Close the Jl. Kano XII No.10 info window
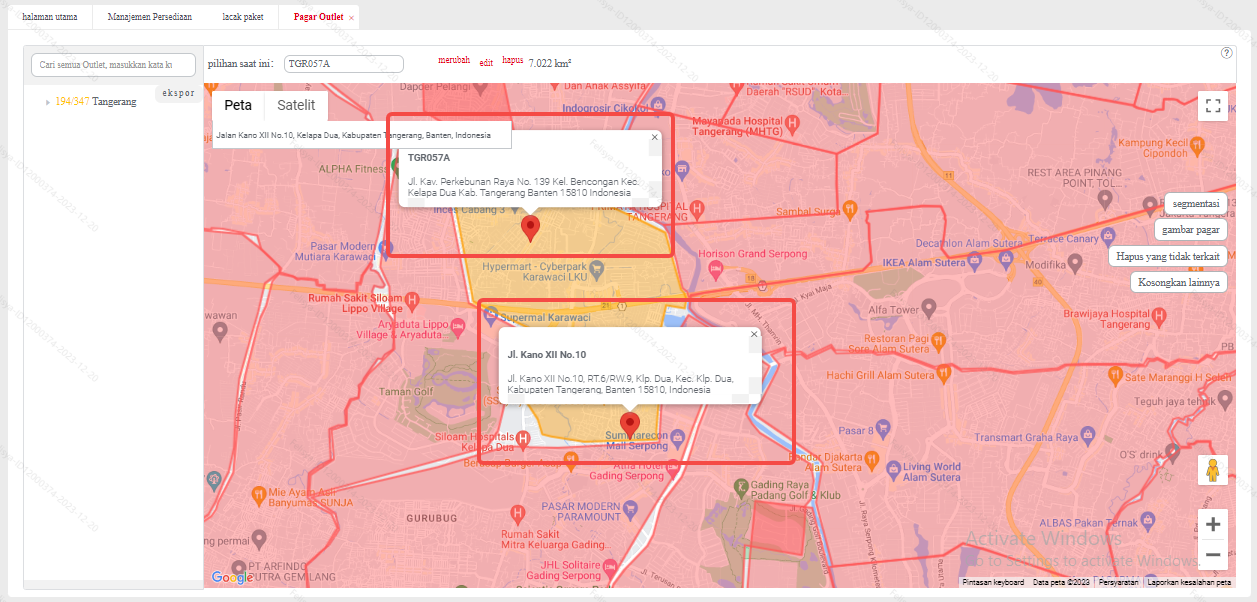 click(754, 334)
